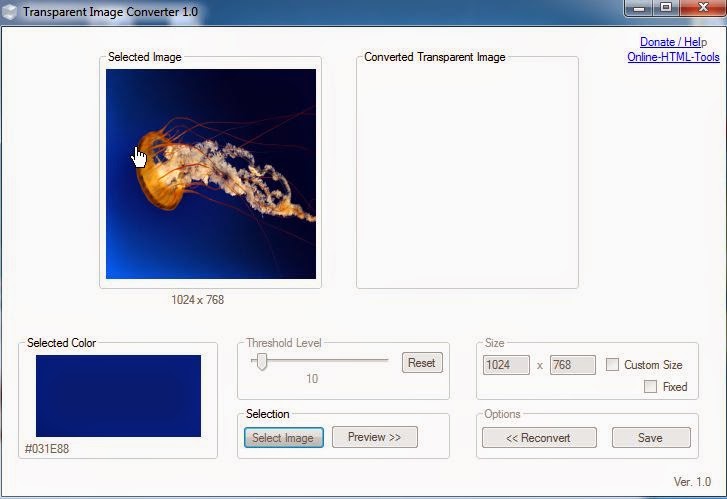
Task: Click the empty Converted Transparent Image panel
Action: coord(467,177)
